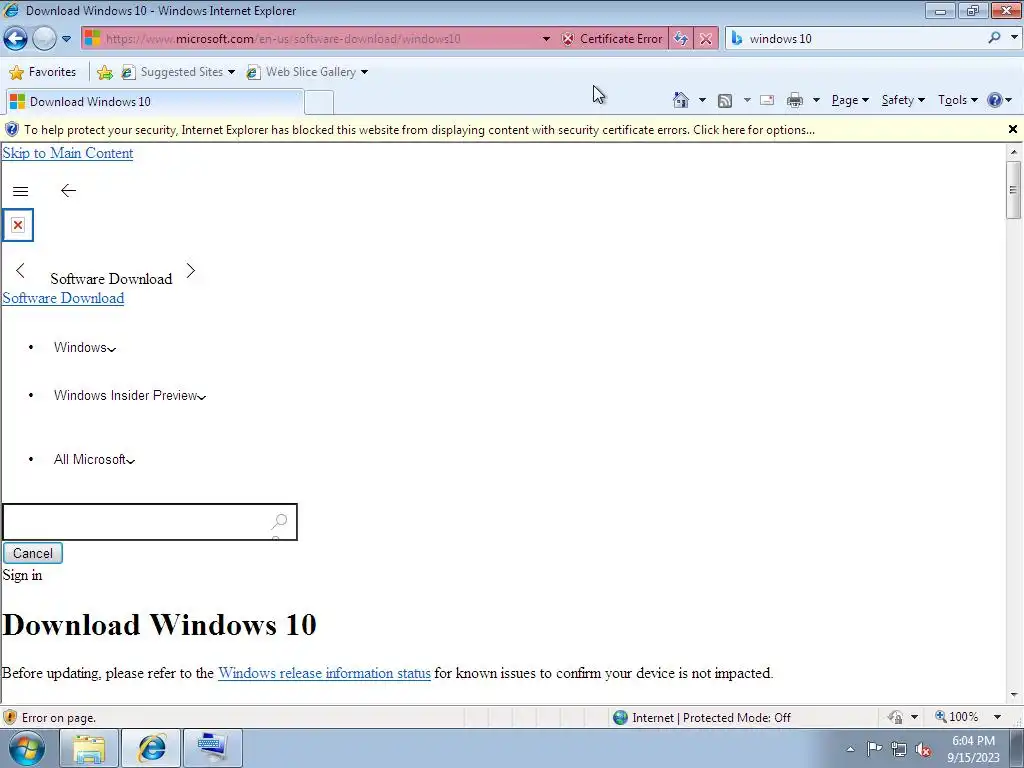Click the network tray icon
The width and height of the screenshot is (1024, 768).
point(899,750)
